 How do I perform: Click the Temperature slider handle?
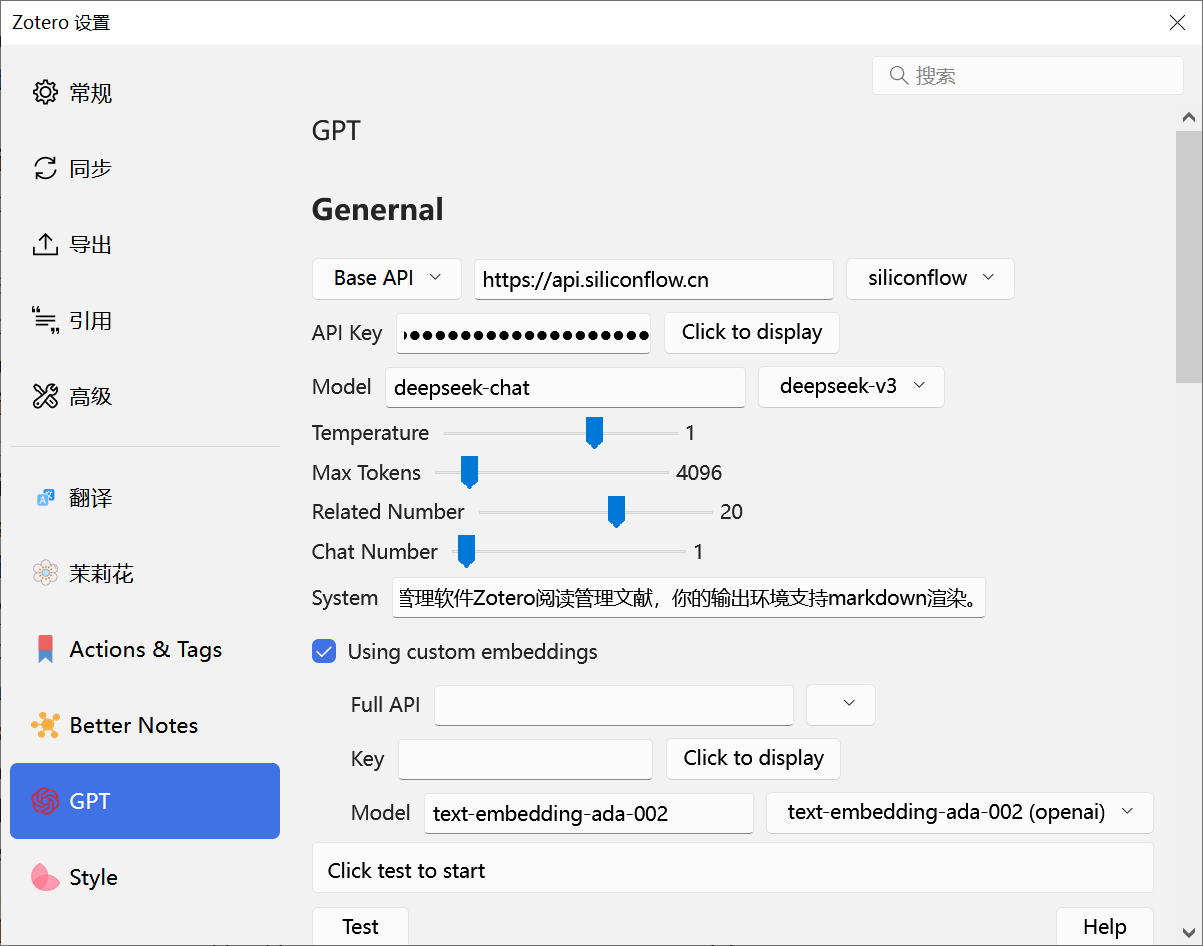pos(594,433)
